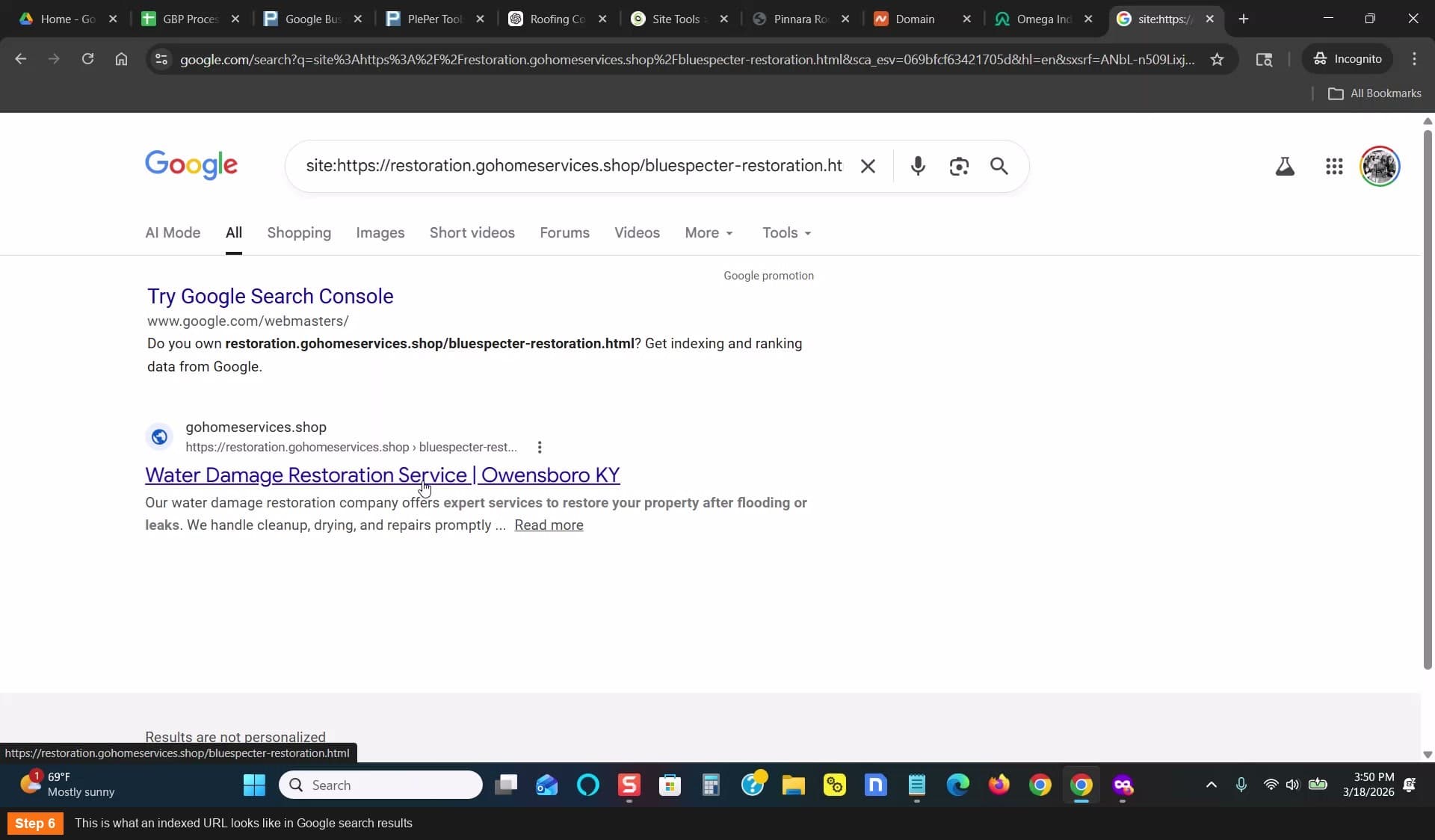
Task: Open Try Google Search Console link
Action: point(270,296)
